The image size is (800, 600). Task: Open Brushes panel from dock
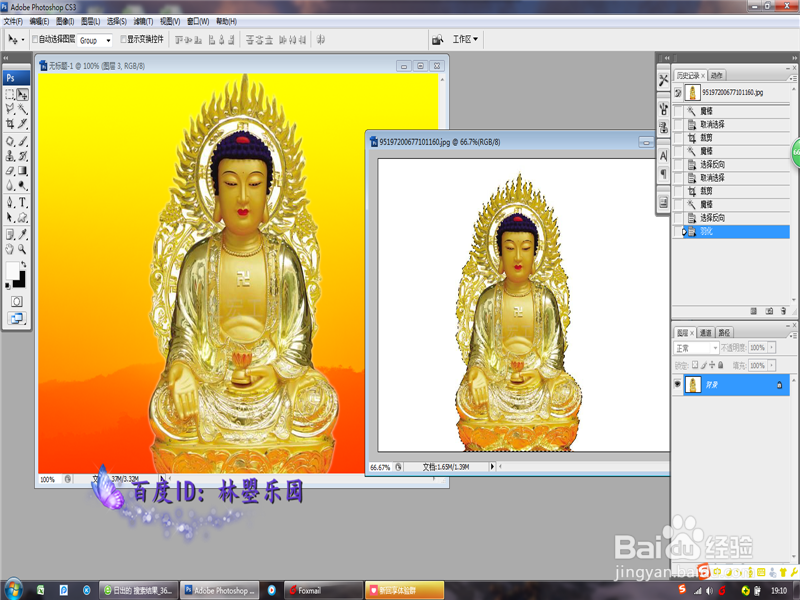[x=663, y=109]
